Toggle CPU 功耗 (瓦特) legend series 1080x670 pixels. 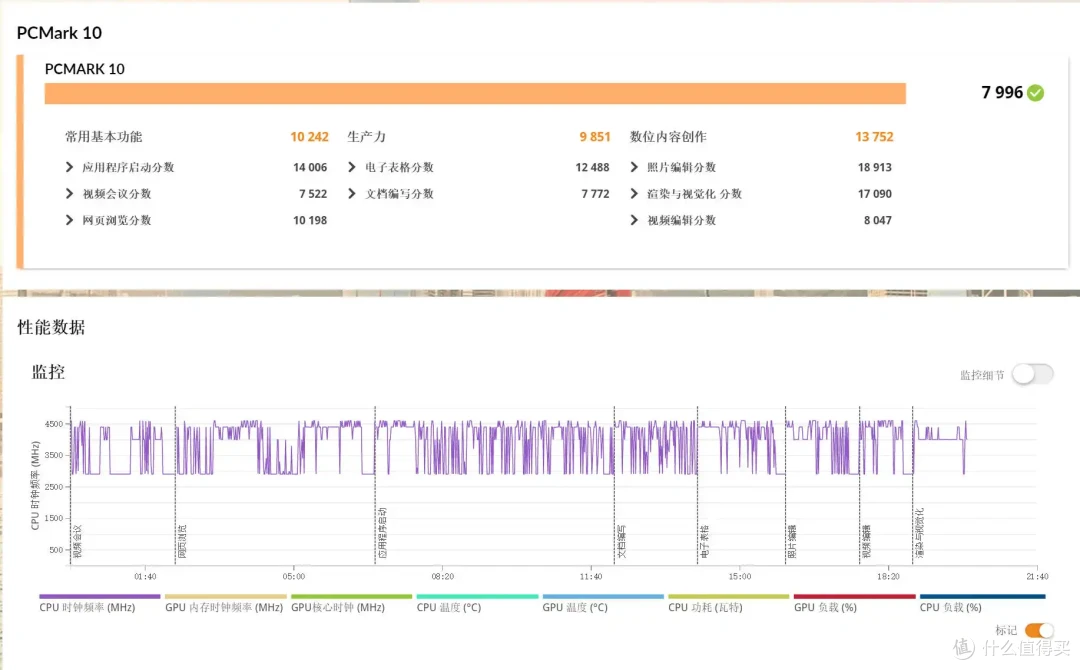point(728,603)
